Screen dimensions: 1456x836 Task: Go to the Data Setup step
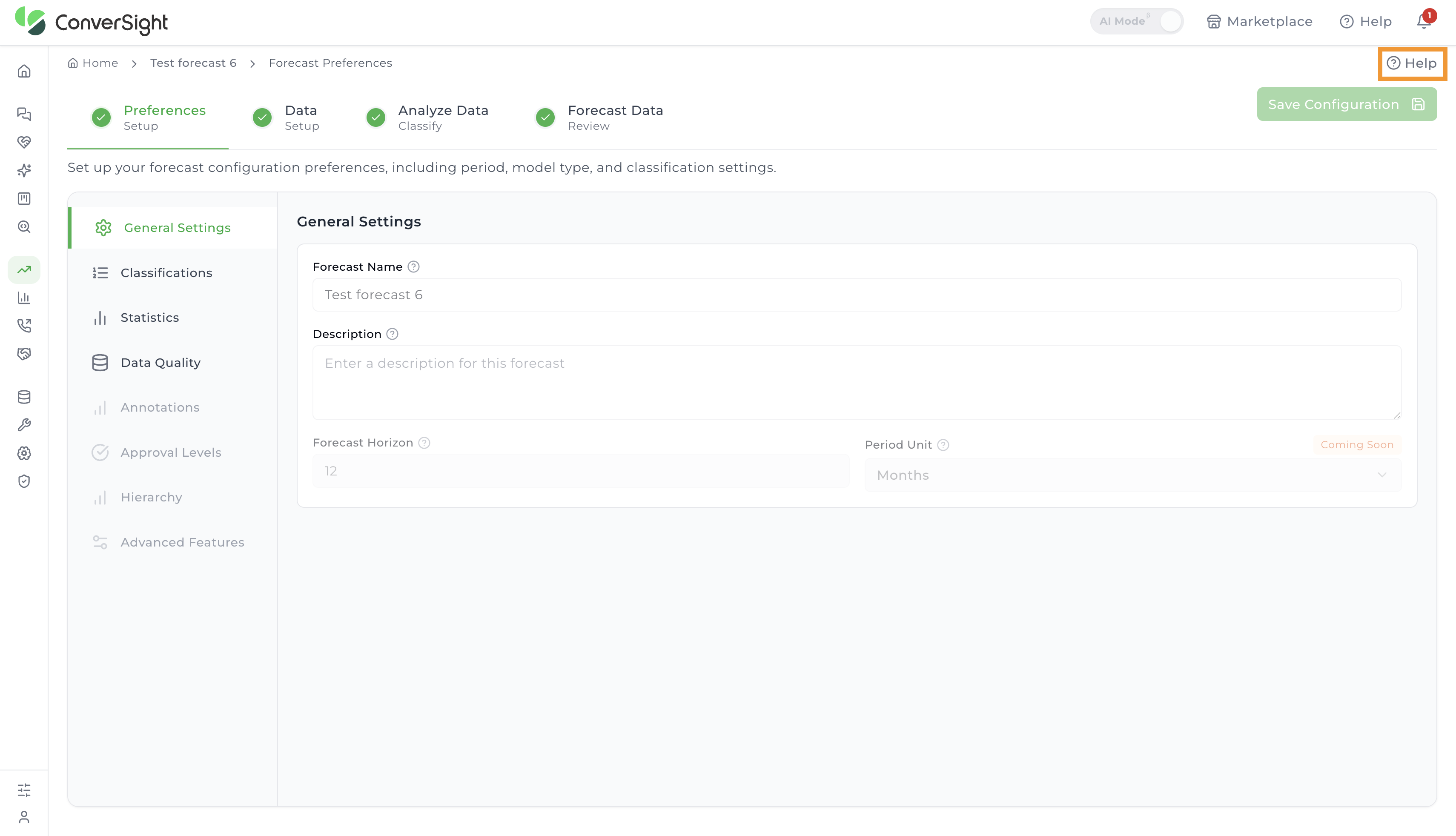286,117
